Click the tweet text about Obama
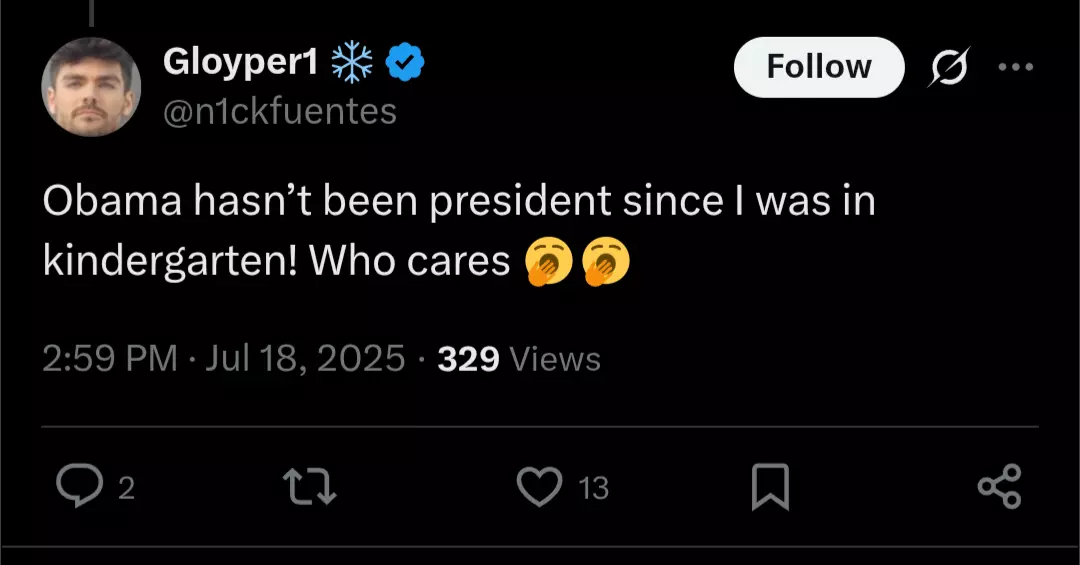Screen dimensions: 1080x565 click(x=459, y=231)
